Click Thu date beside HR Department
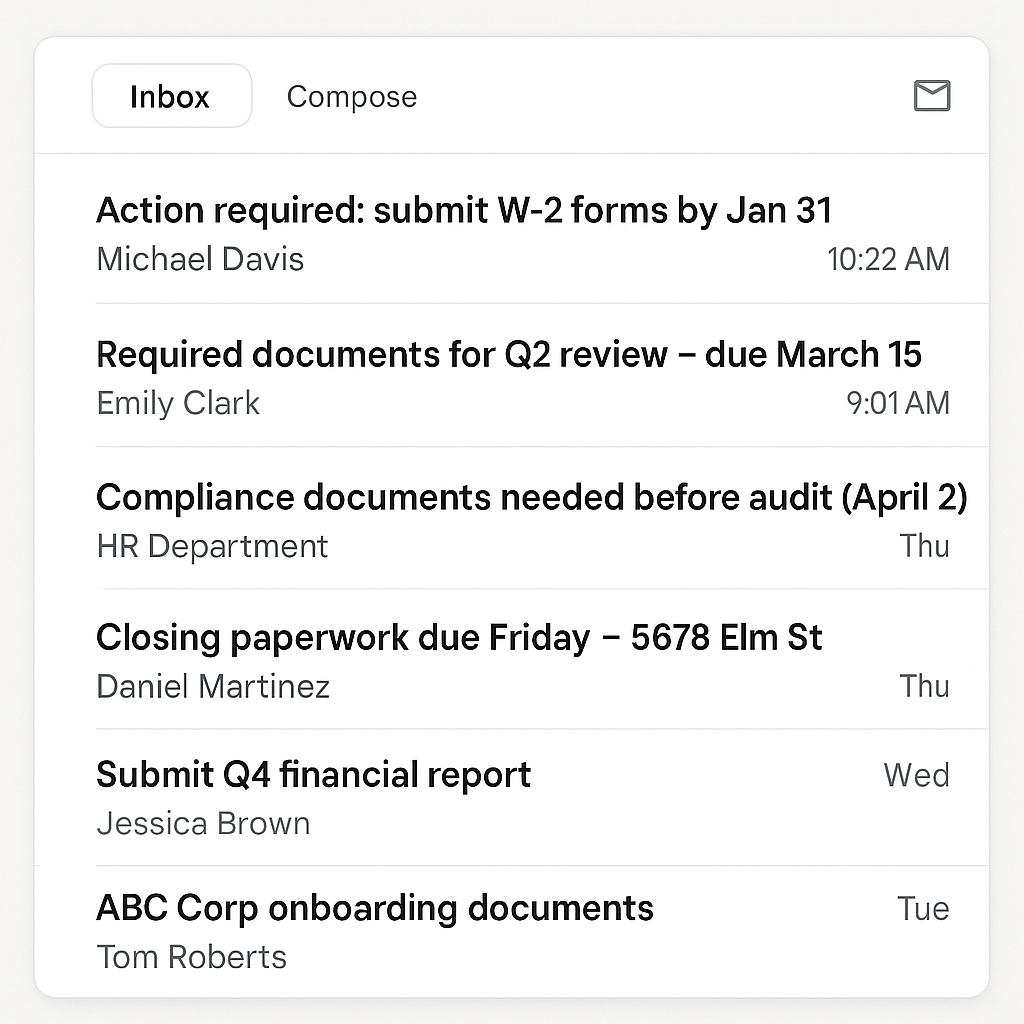Image resolution: width=1024 pixels, height=1024 pixels. coord(923,546)
